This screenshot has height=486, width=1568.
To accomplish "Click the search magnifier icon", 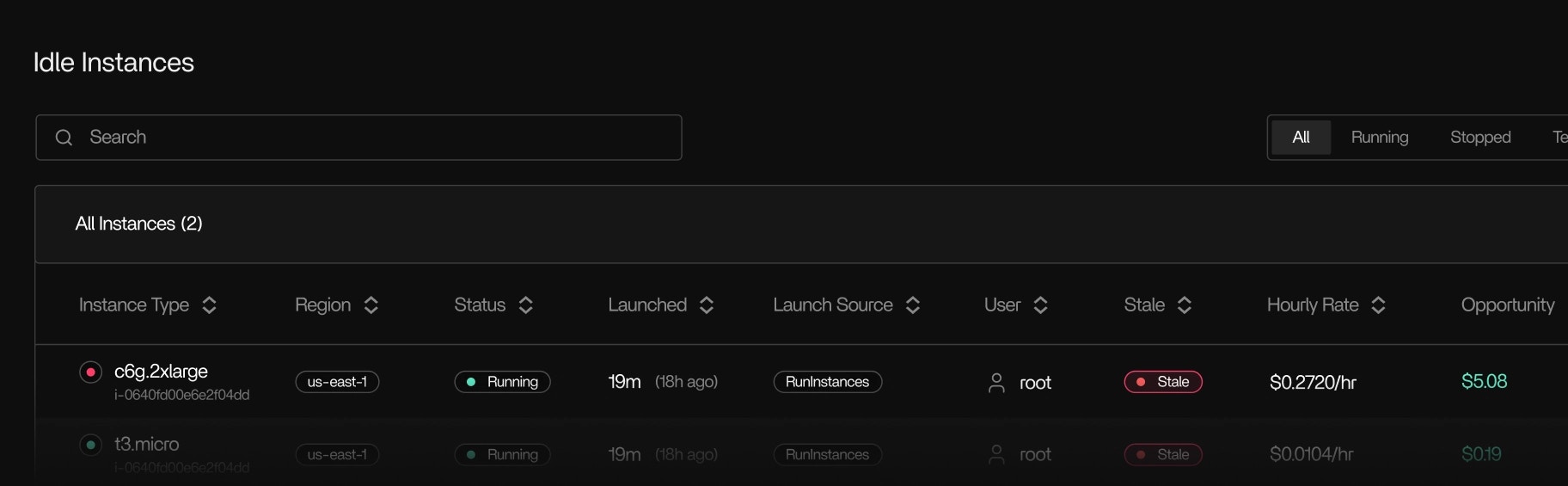I will click(x=64, y=138).
